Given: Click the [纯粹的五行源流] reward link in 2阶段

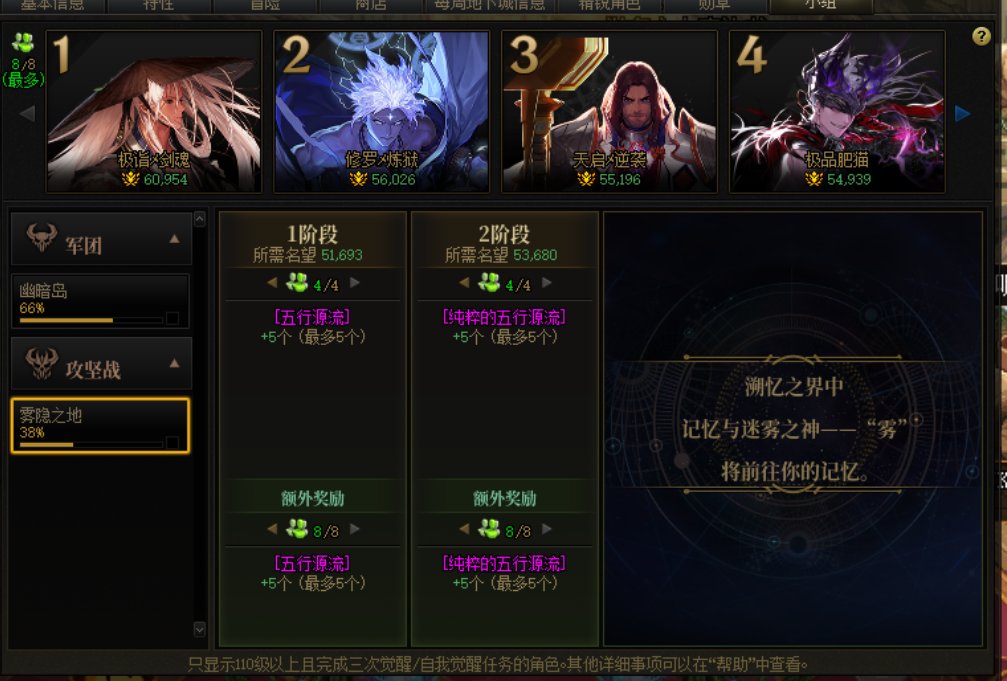Looking at the screenshot, I should tap(504, 317).
